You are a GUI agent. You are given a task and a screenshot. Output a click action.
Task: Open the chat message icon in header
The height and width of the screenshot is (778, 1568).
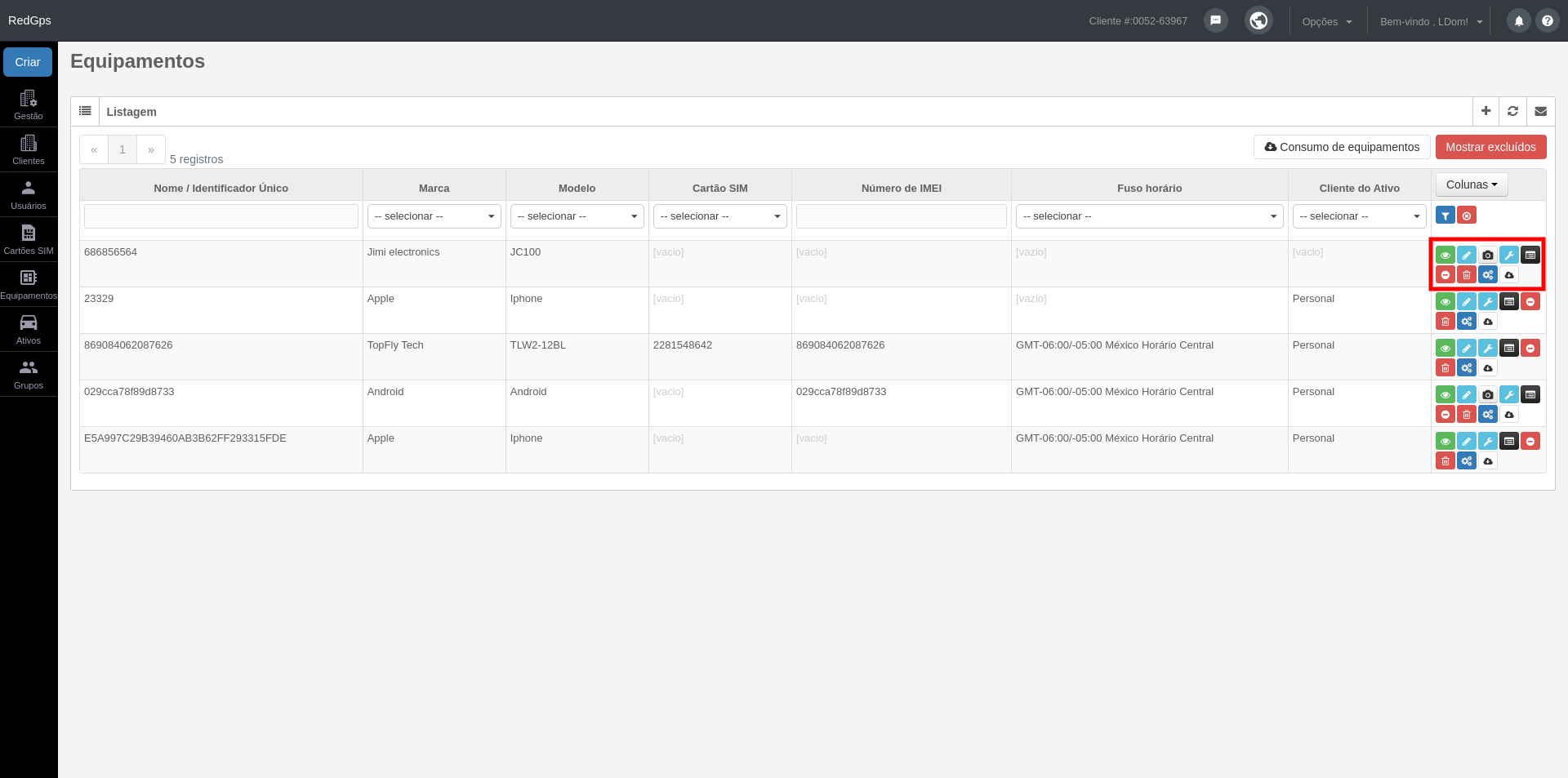1216,20
